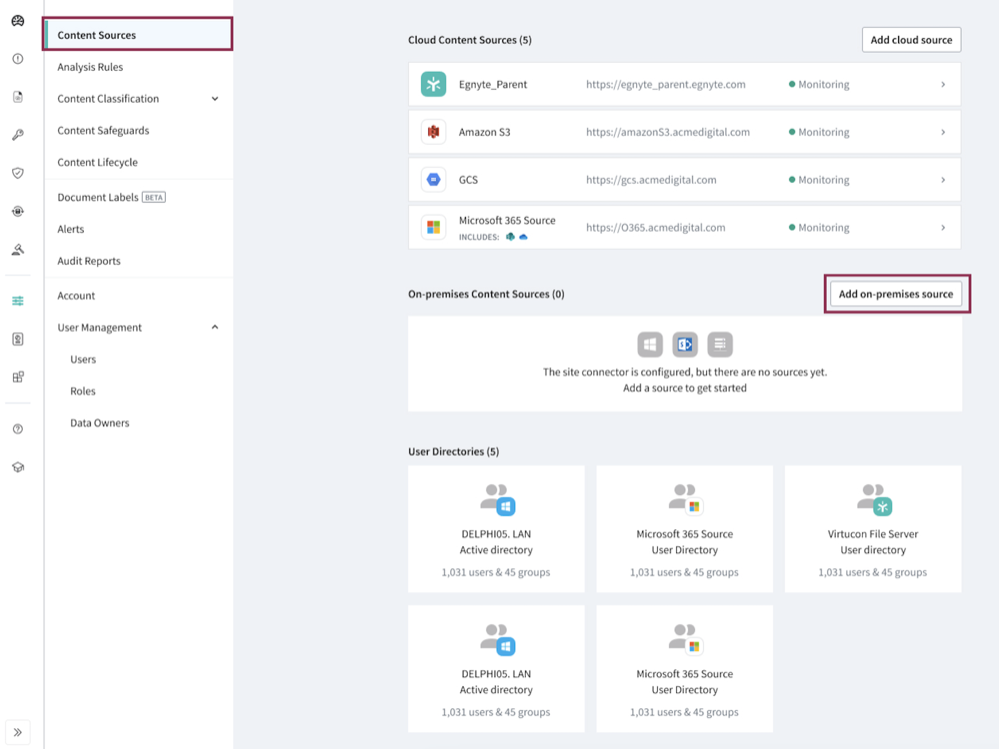
Task: Select the teal settings sliders icon
Action: pos(18,301)
